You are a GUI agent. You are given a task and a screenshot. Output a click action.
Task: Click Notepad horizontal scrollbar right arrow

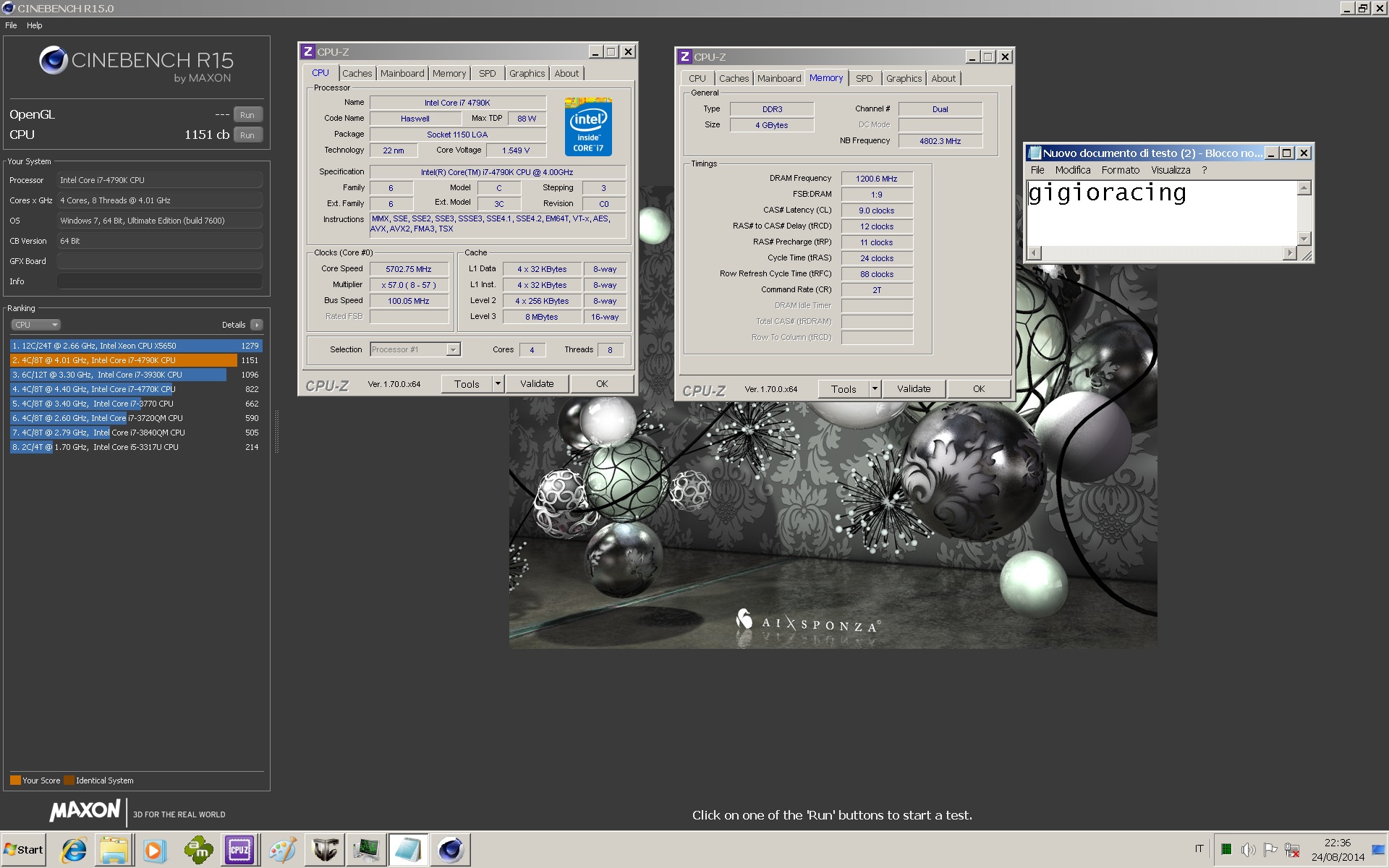coord(1290,252)
